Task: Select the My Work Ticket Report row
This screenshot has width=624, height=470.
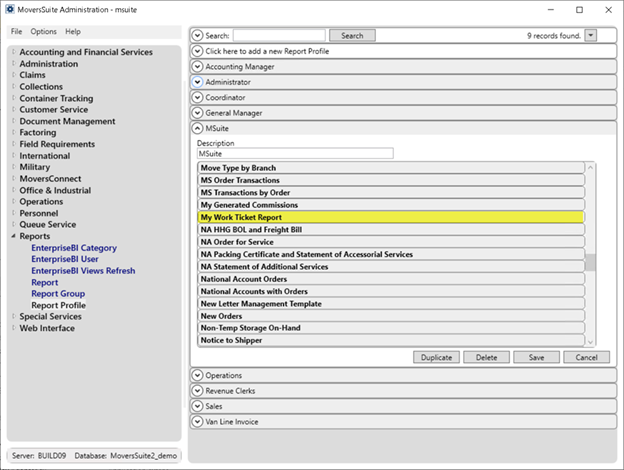Action: point(390,217)
